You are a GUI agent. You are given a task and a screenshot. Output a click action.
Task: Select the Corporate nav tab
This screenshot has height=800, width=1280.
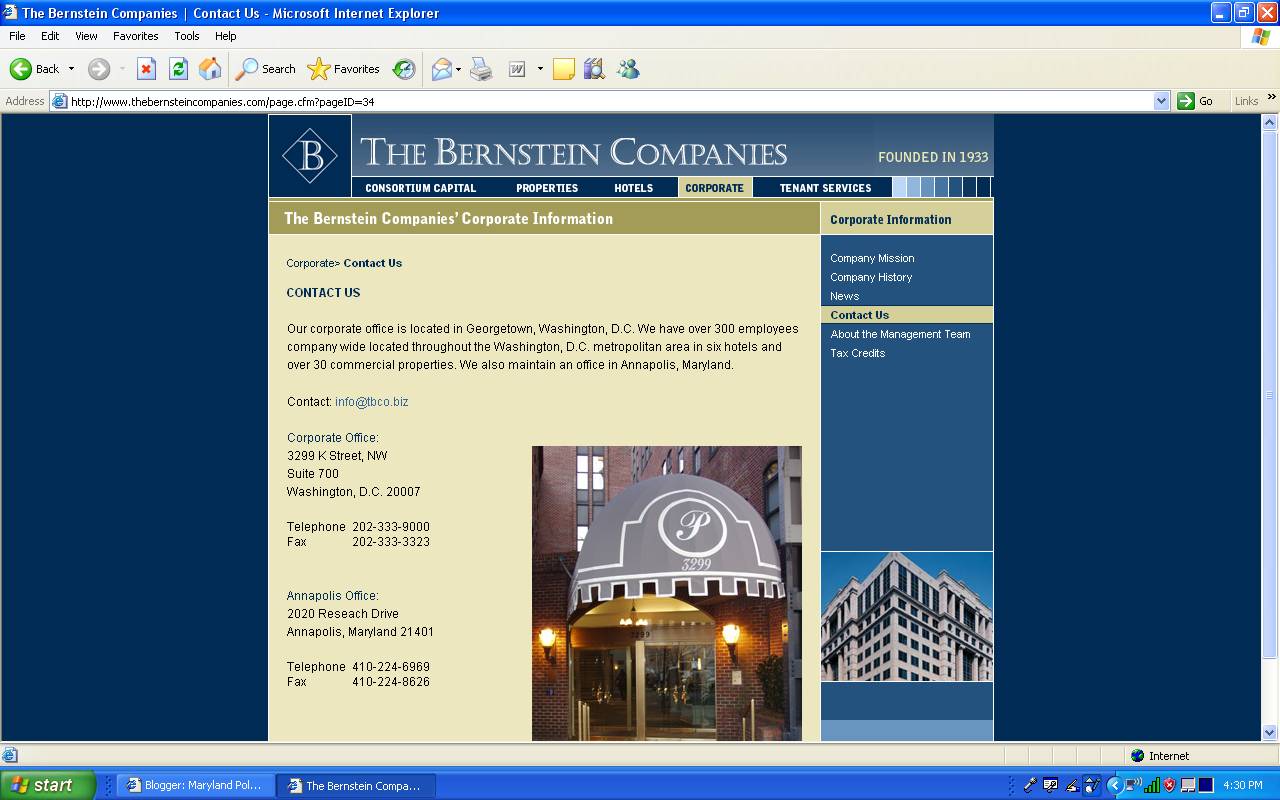pos(714,188)
